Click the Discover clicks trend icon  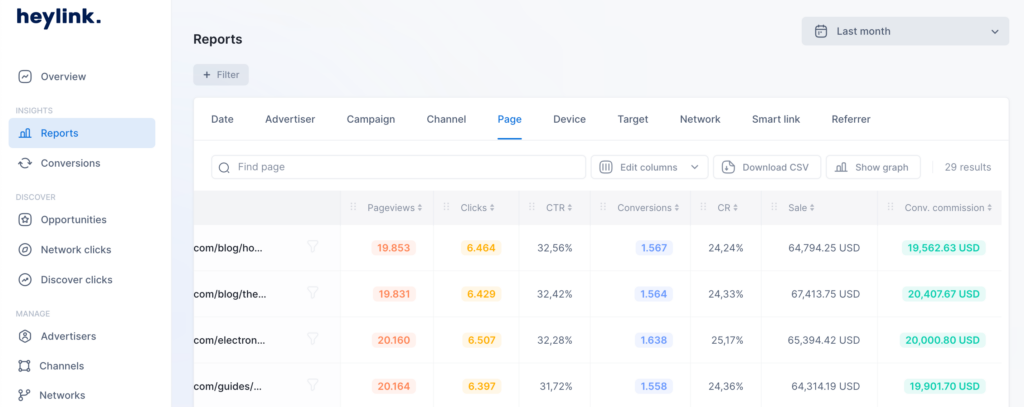pyautogui.click(x=25, y=280)
